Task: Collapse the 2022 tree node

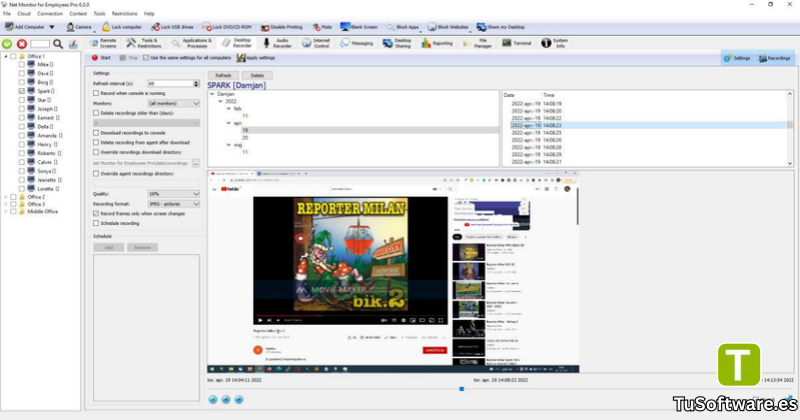Action: pyautogui.click(x=220, y=101)
